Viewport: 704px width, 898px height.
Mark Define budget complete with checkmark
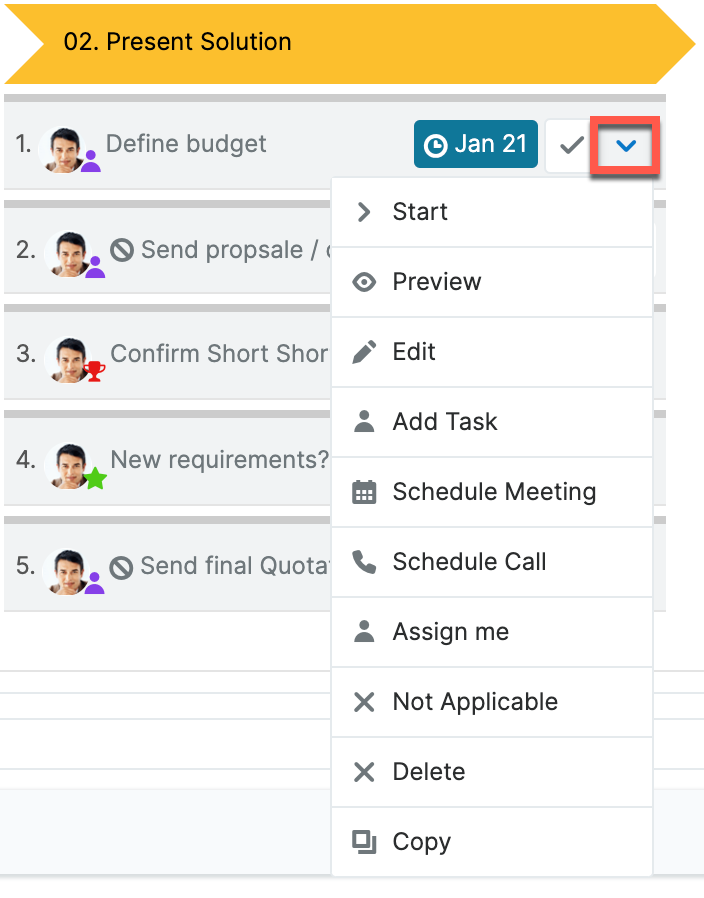tap(571, 145)
